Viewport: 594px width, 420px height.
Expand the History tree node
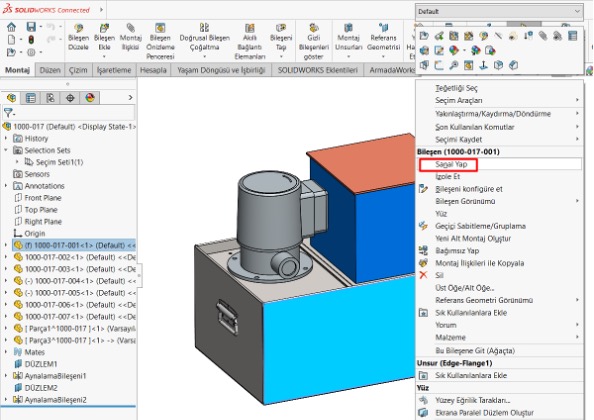click(x=6, y=138)
